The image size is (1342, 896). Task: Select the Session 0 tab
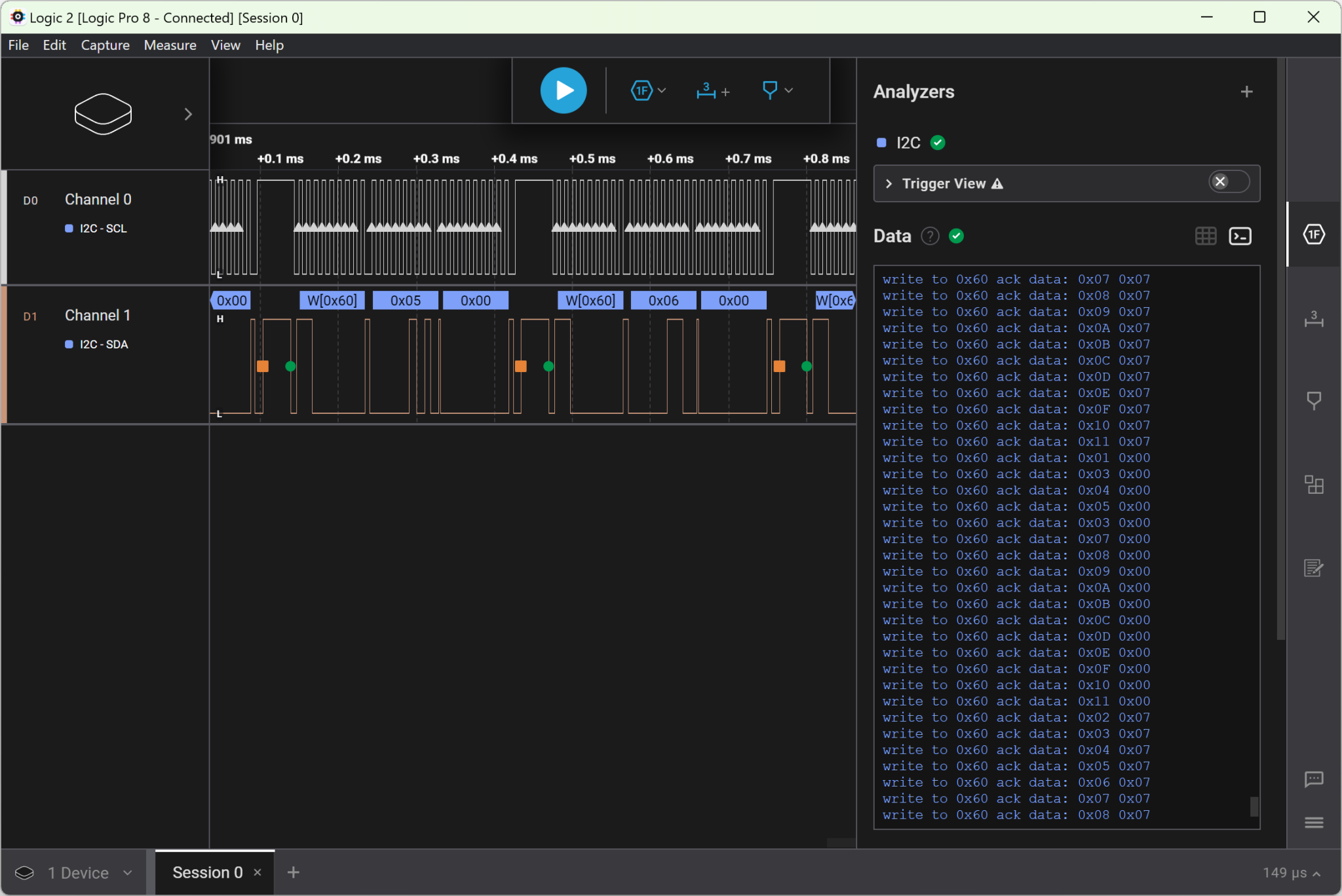coord(207,872)
